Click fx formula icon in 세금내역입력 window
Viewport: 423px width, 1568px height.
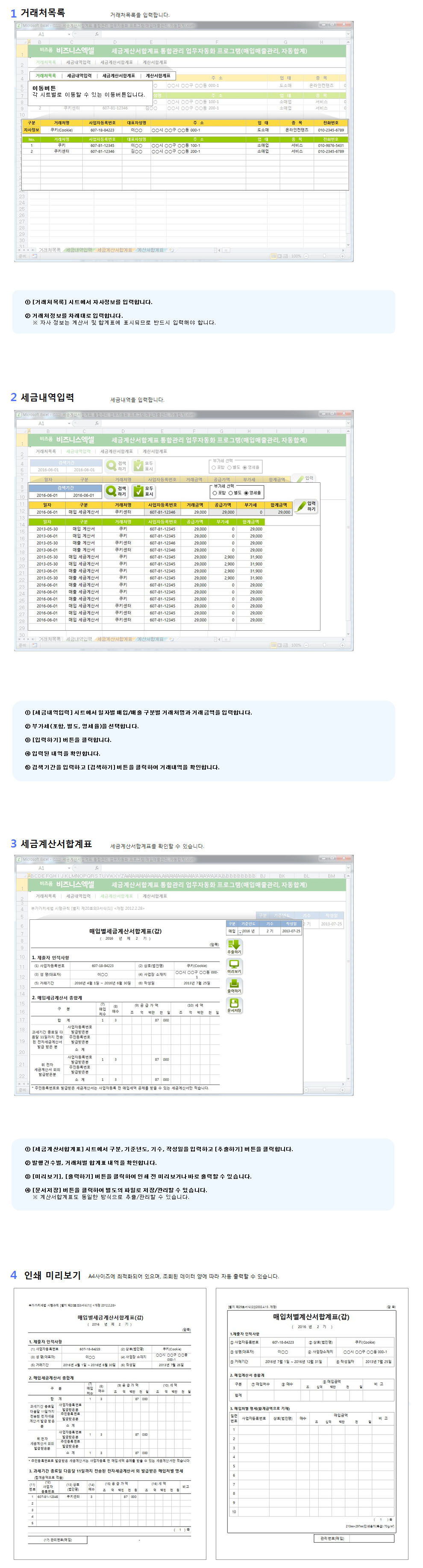coord(97,423)
